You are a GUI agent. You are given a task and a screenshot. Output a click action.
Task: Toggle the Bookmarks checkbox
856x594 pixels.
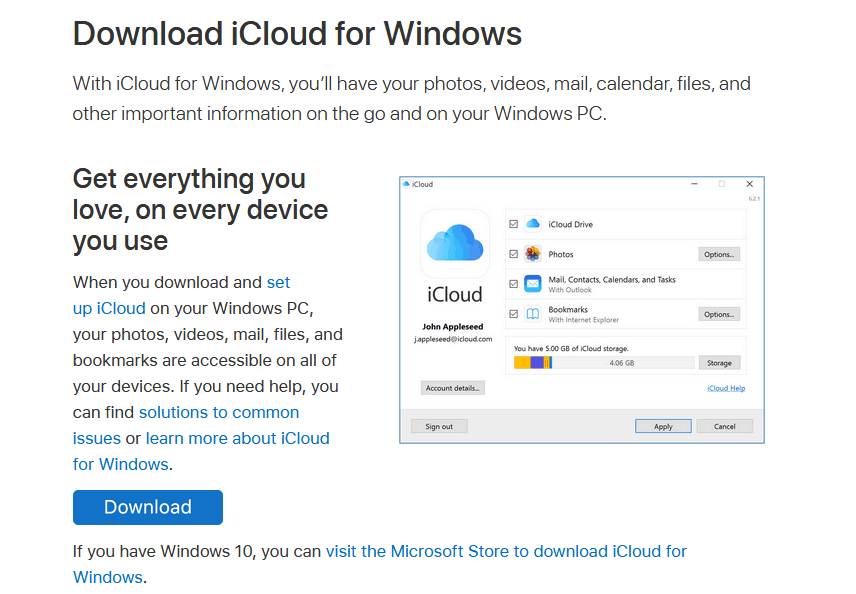tap(514, 314)
